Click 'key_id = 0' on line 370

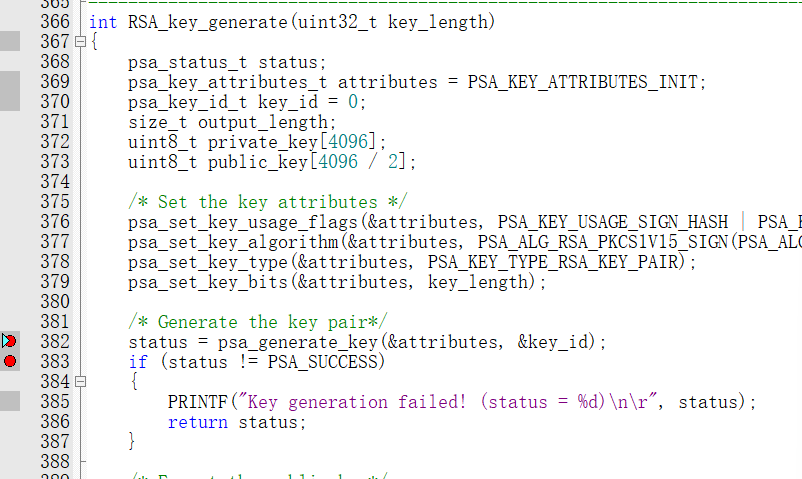308,102
